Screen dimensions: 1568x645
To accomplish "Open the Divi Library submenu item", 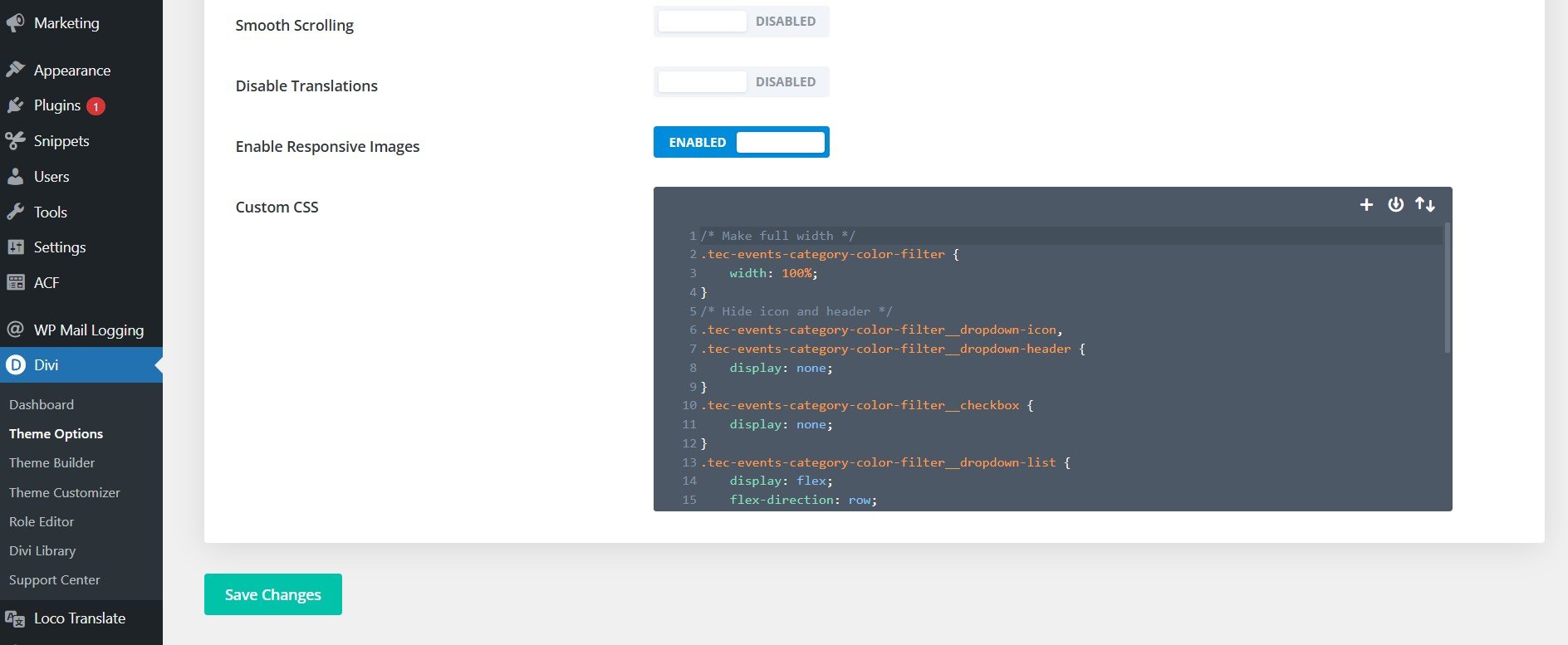I will coord(42,550).
